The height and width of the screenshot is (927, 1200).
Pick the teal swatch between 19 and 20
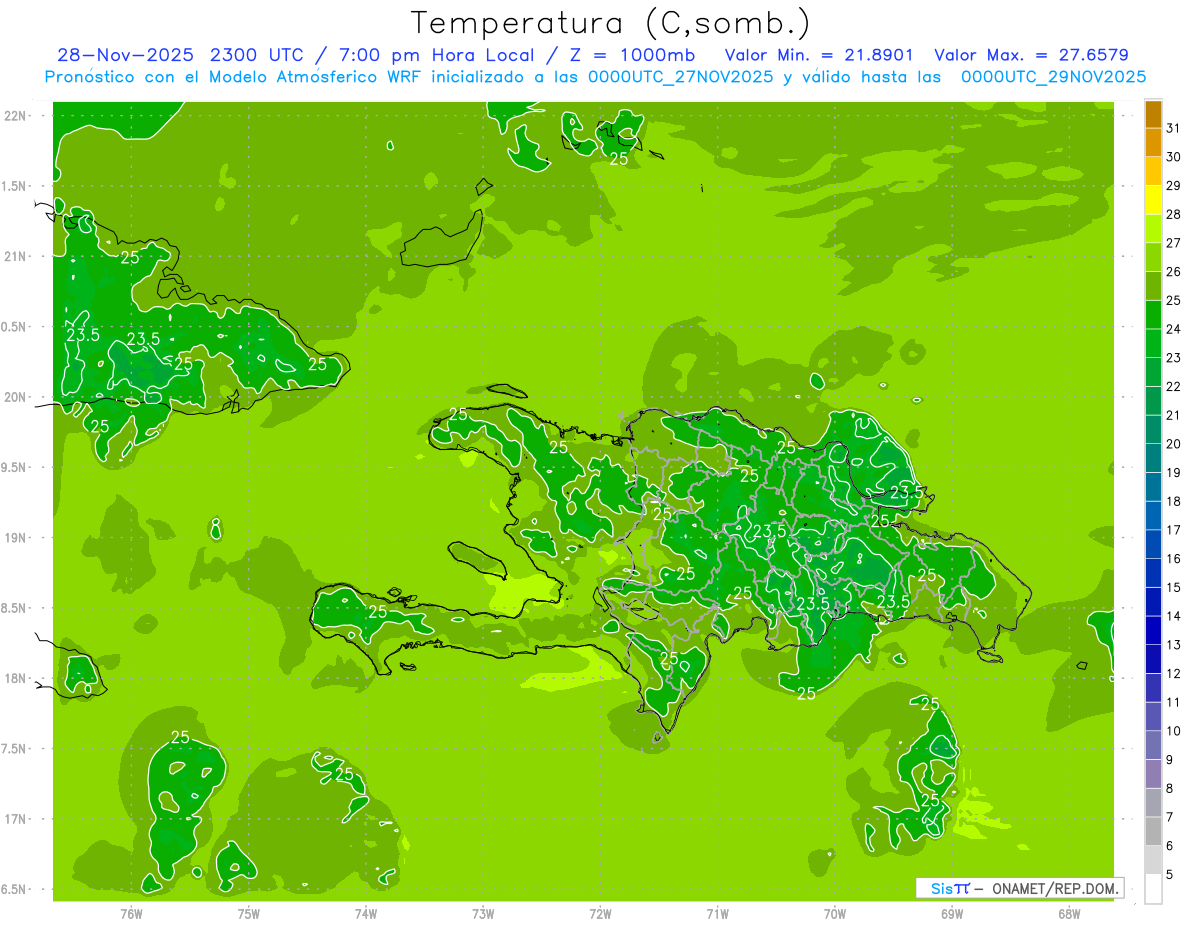click(x=1153, y=458)
